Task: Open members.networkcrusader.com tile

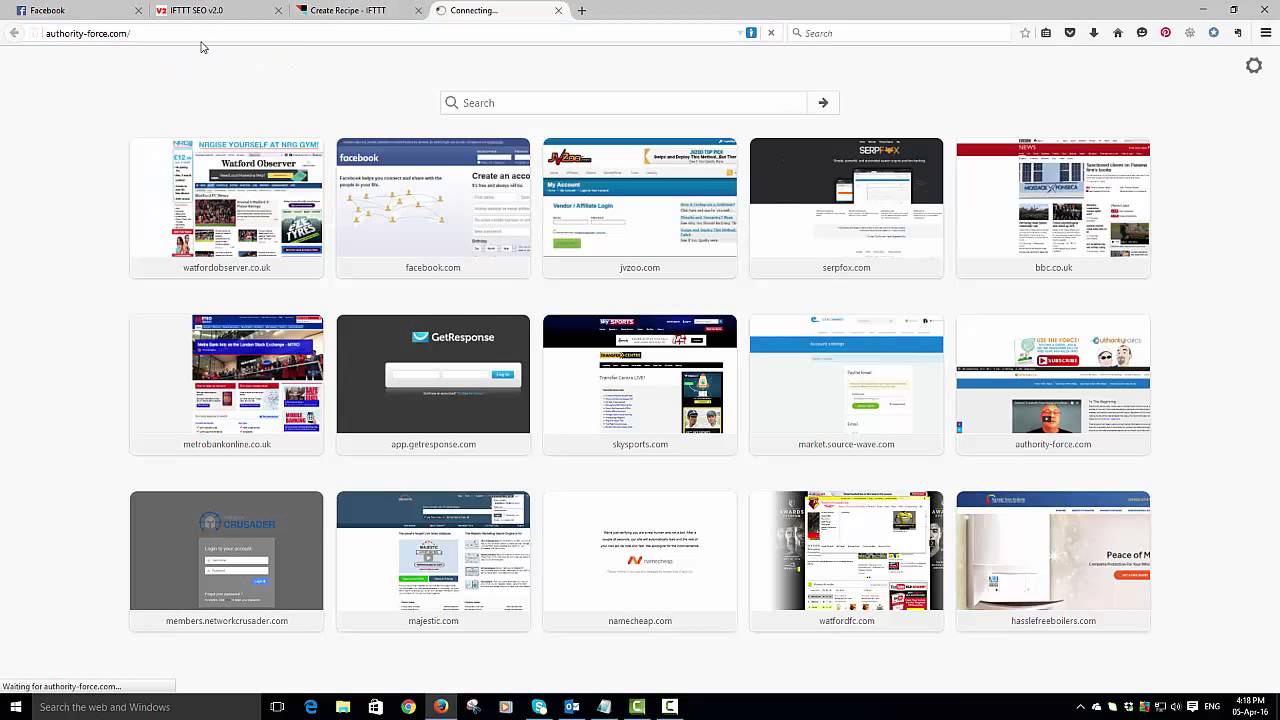Action: 227,561
